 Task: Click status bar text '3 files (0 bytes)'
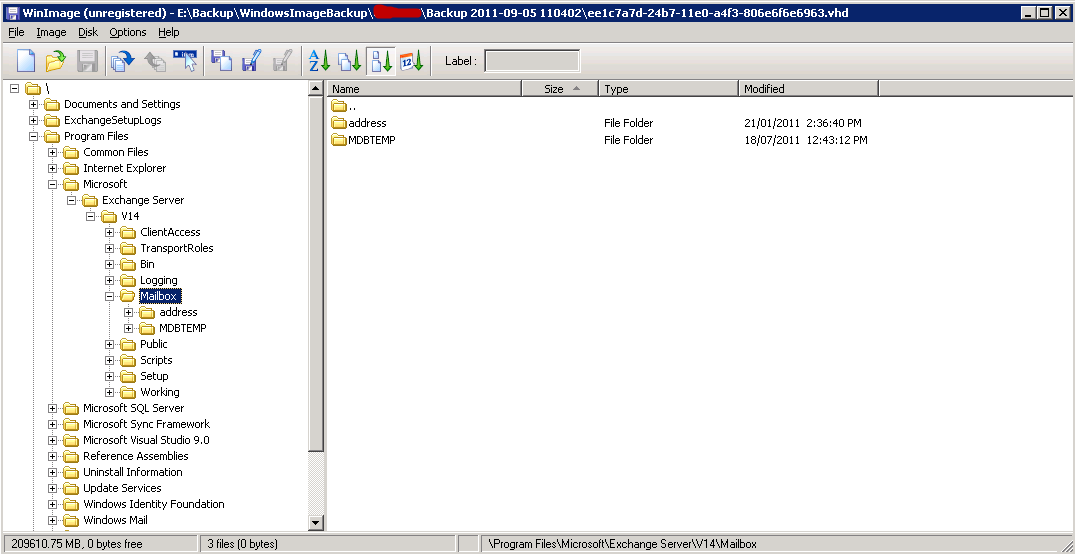(243, 544)
